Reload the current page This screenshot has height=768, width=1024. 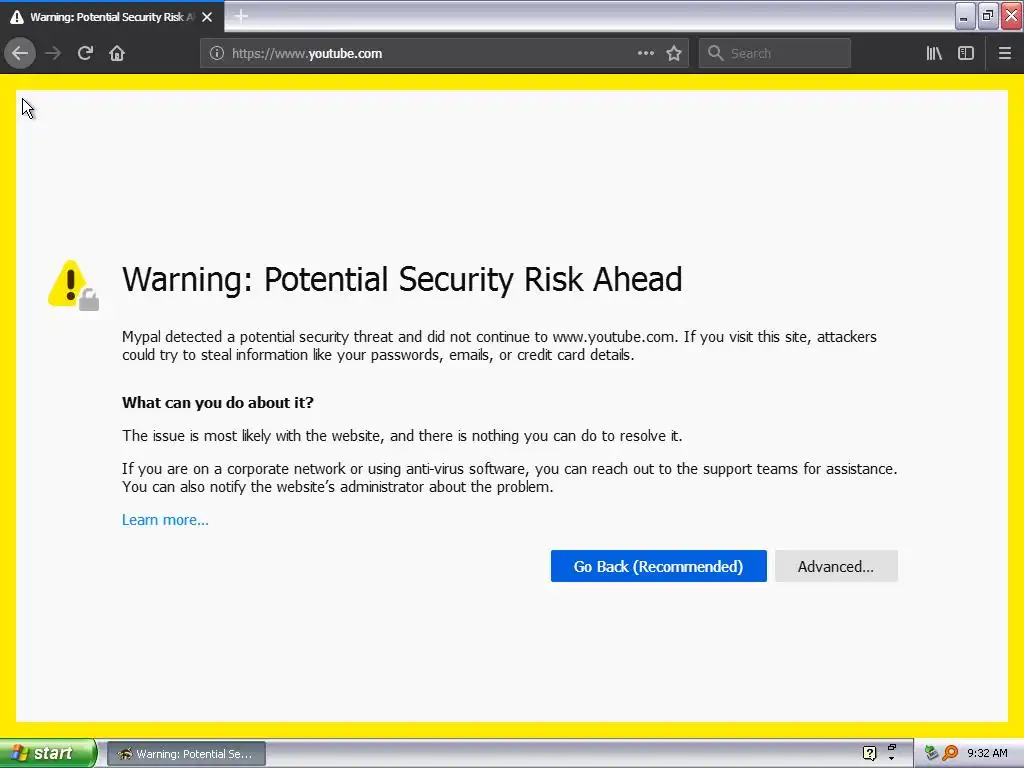click(85, 54)
